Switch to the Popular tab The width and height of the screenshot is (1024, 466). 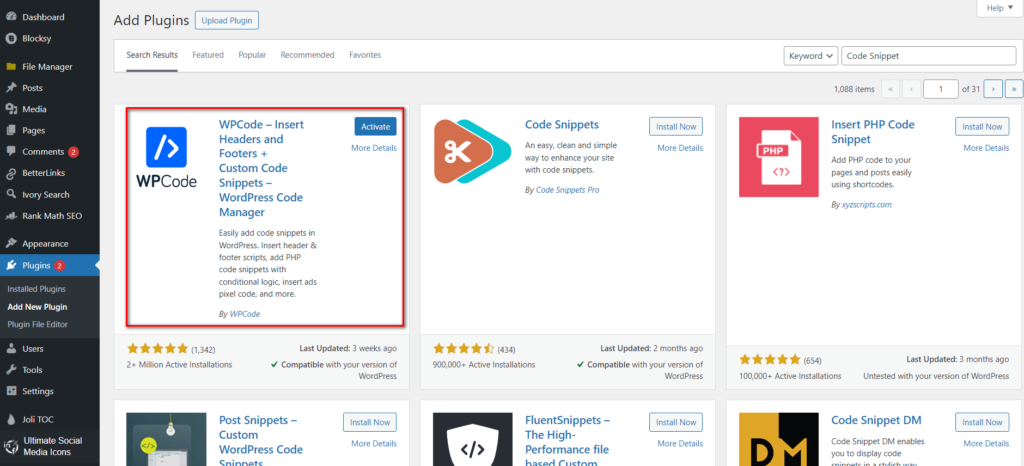[252, 55]
